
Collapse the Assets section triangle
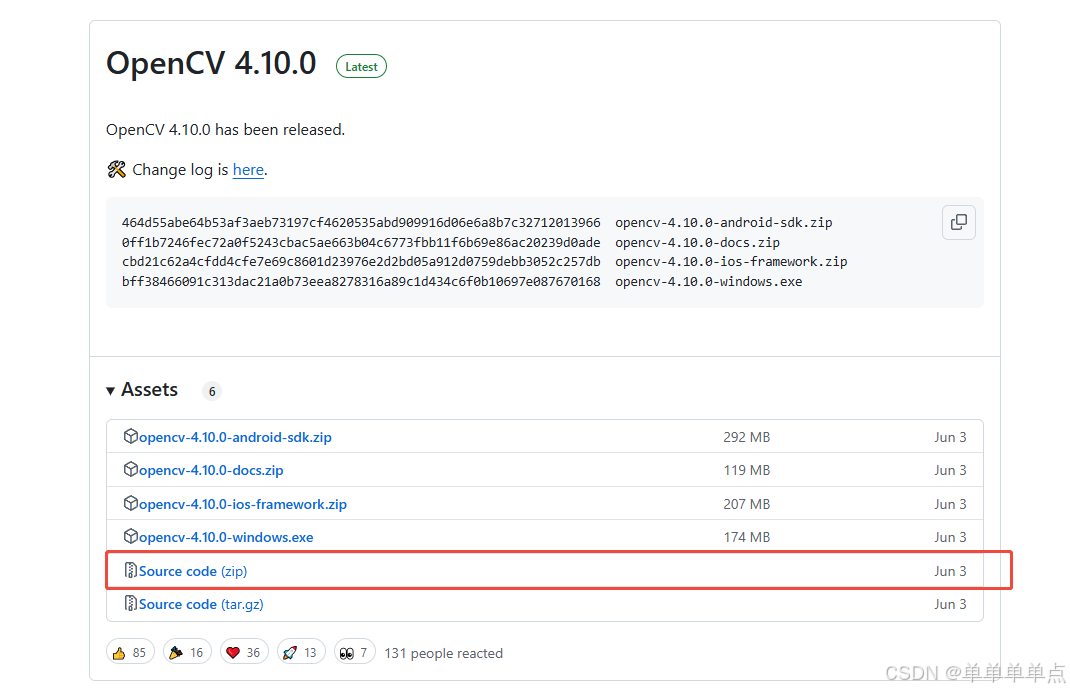point(111,391)
